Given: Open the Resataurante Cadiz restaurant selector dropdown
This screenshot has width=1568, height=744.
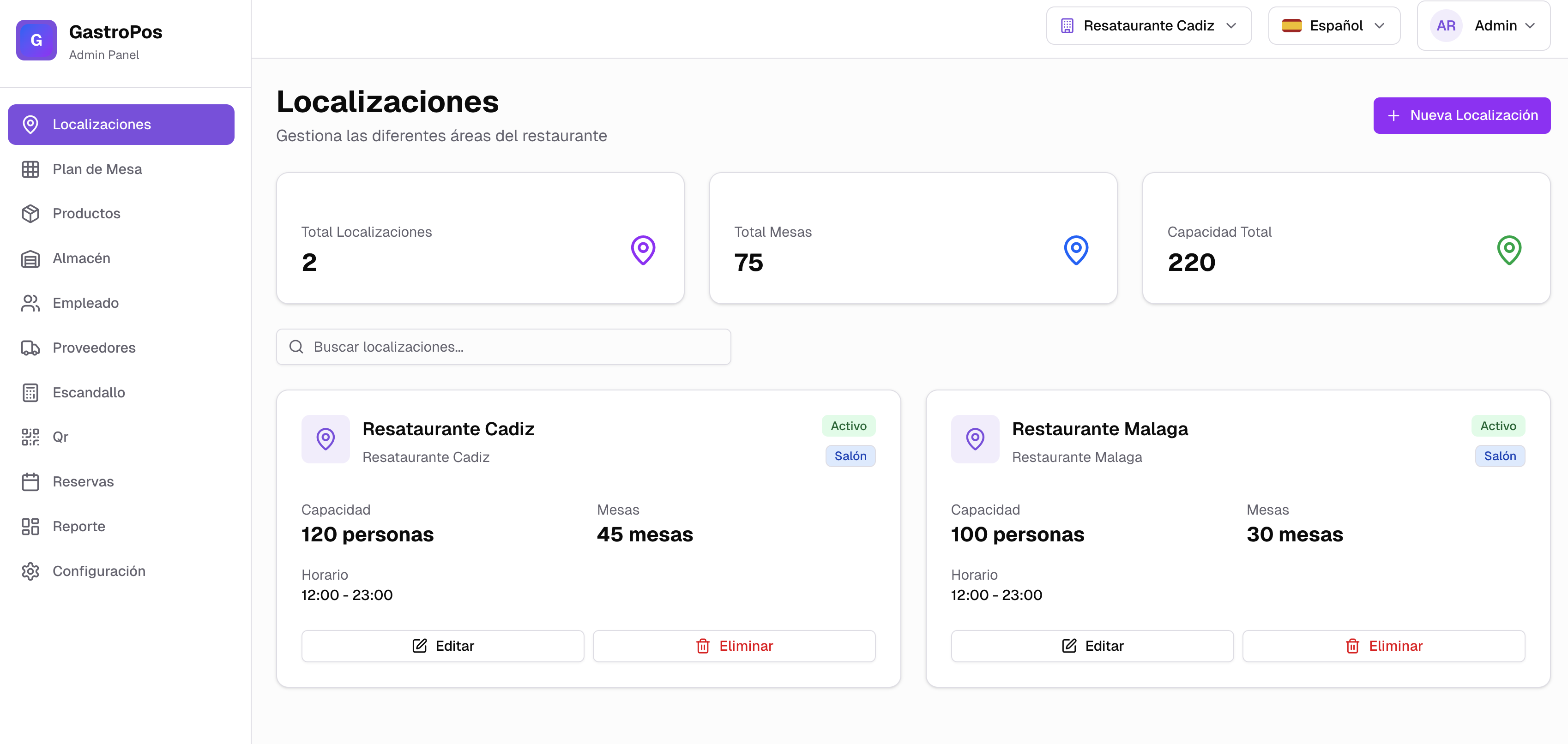Looking at the screenshot, I should click(x=1149, y=25).
